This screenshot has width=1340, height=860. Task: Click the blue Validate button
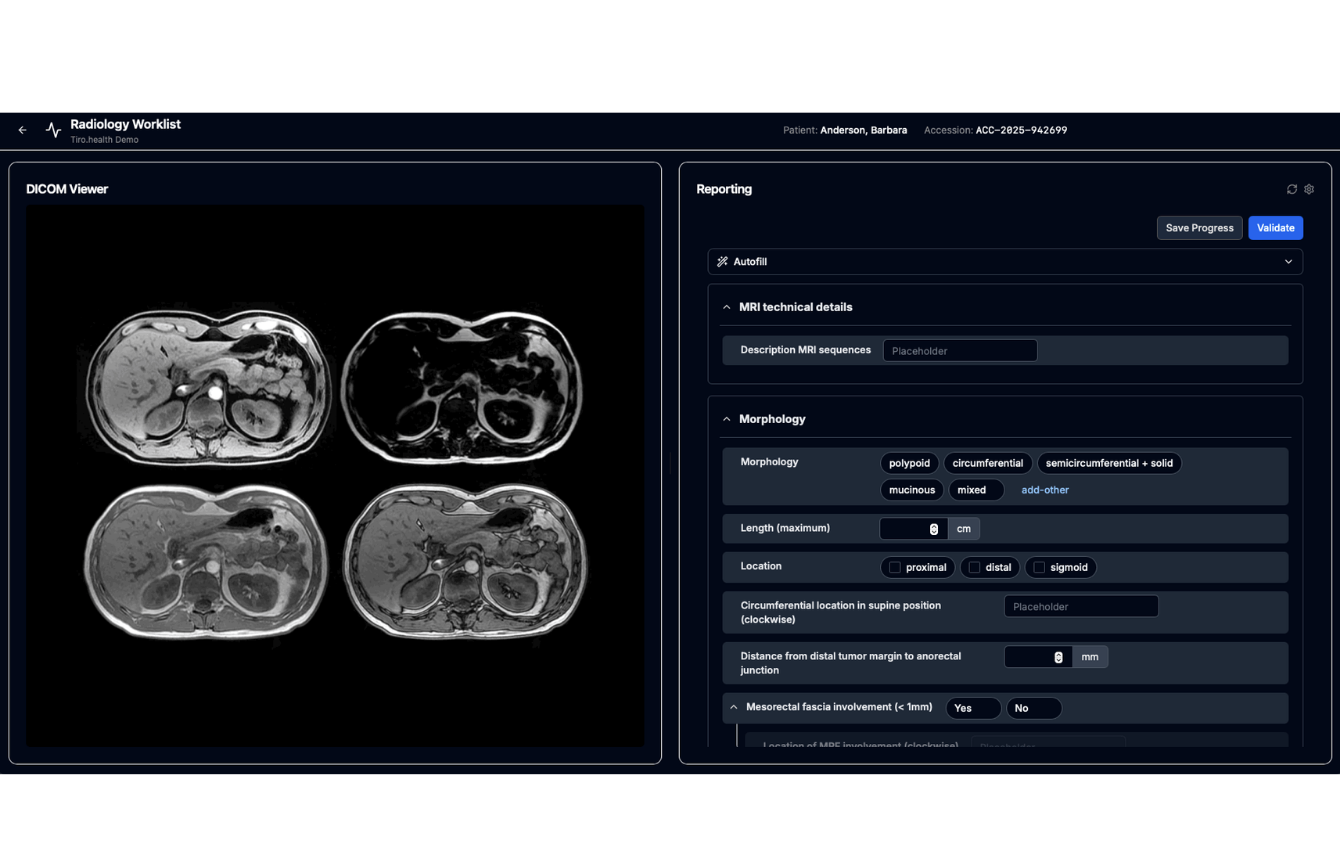coord(1275,227)
